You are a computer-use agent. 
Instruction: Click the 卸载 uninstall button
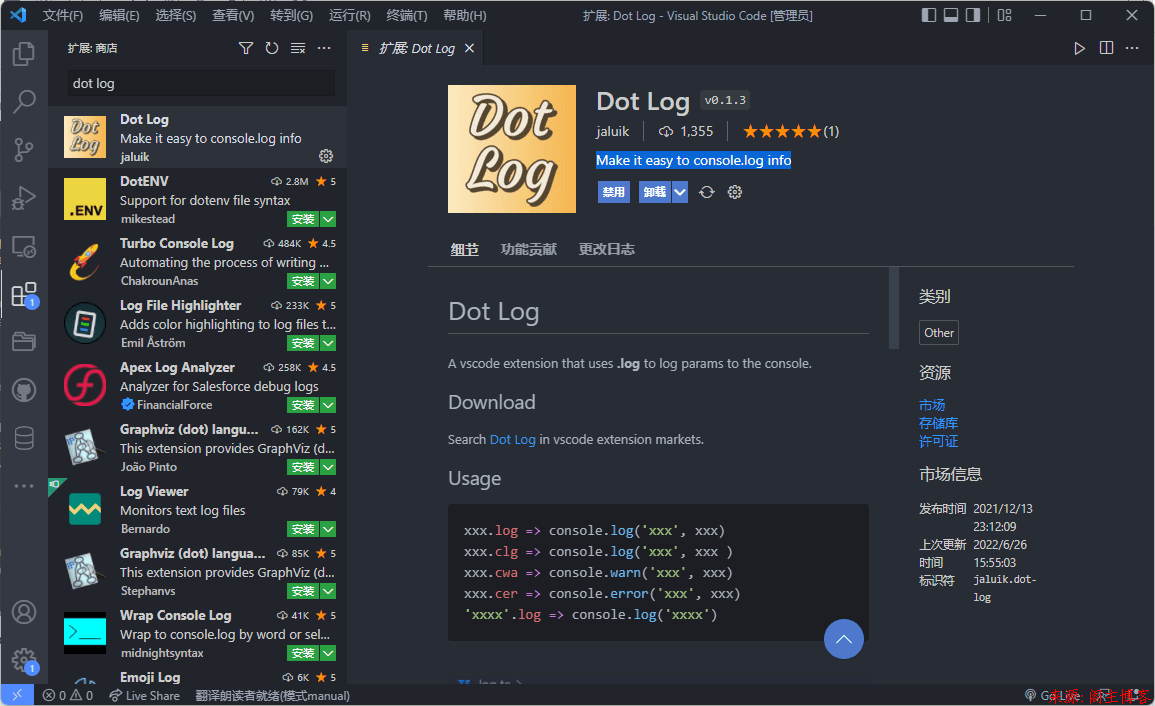click(655, 192)
